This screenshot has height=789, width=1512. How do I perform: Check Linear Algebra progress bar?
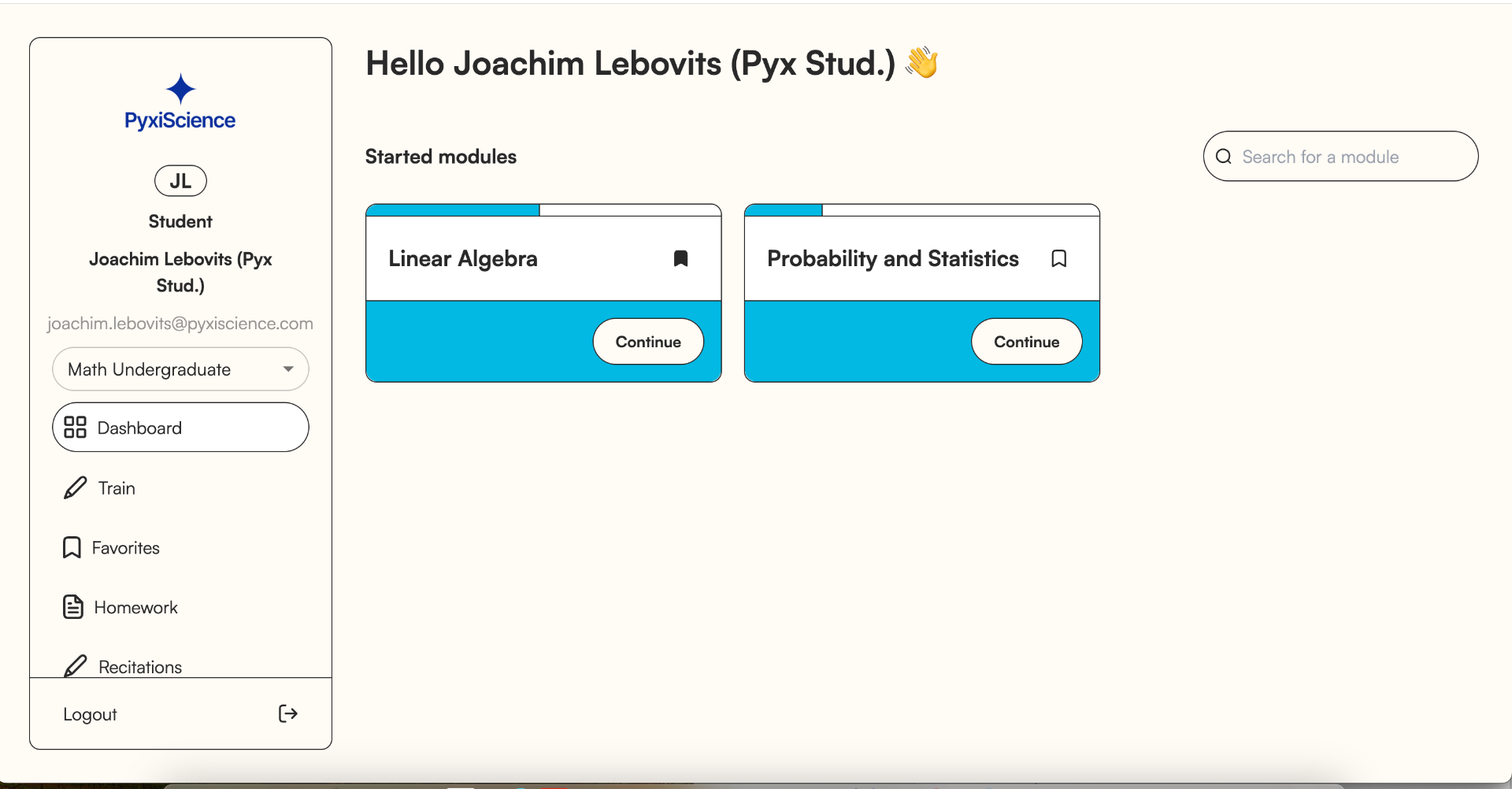click(452, 209)
